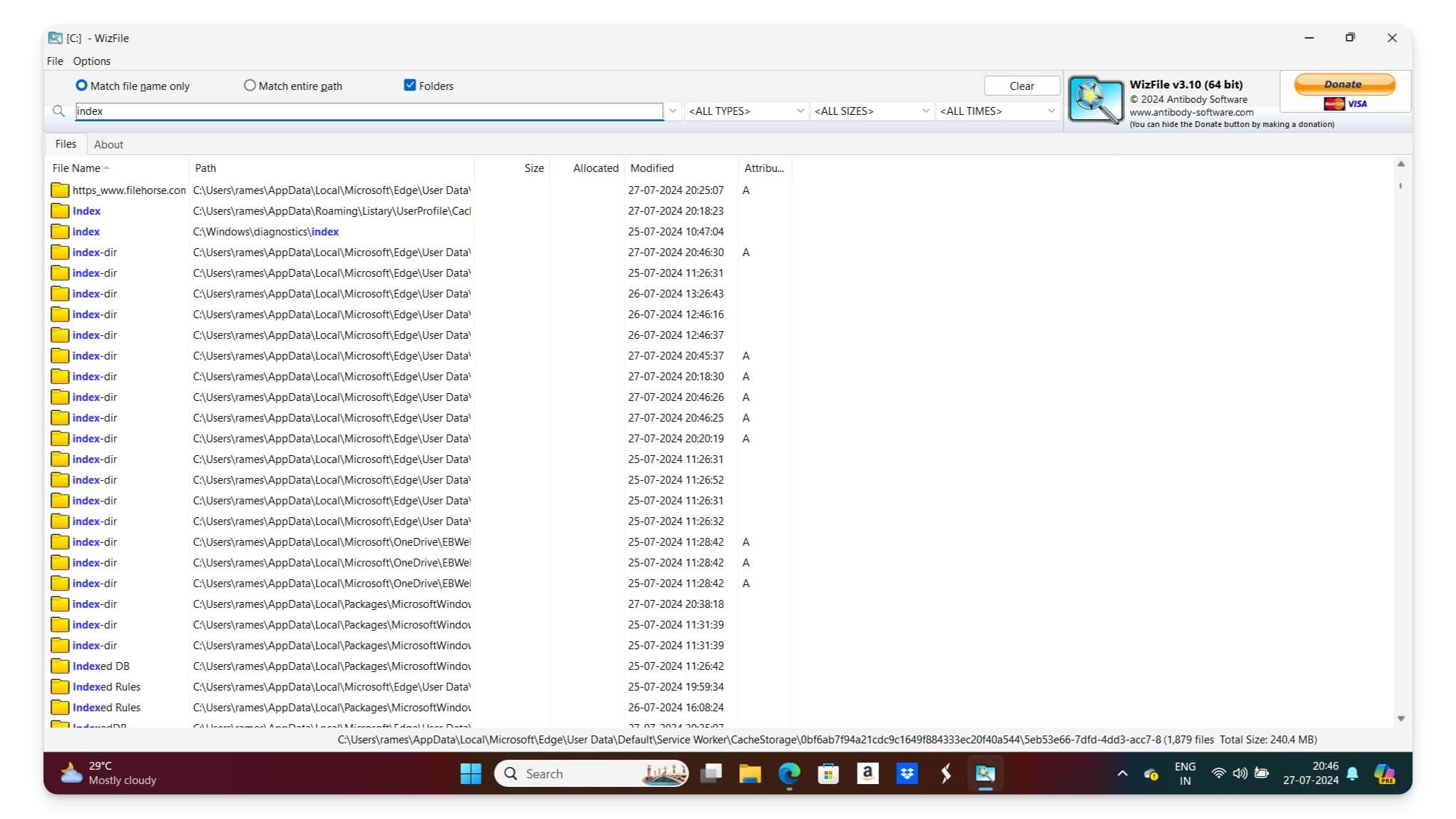Select Match entire path option

[293, 86]
